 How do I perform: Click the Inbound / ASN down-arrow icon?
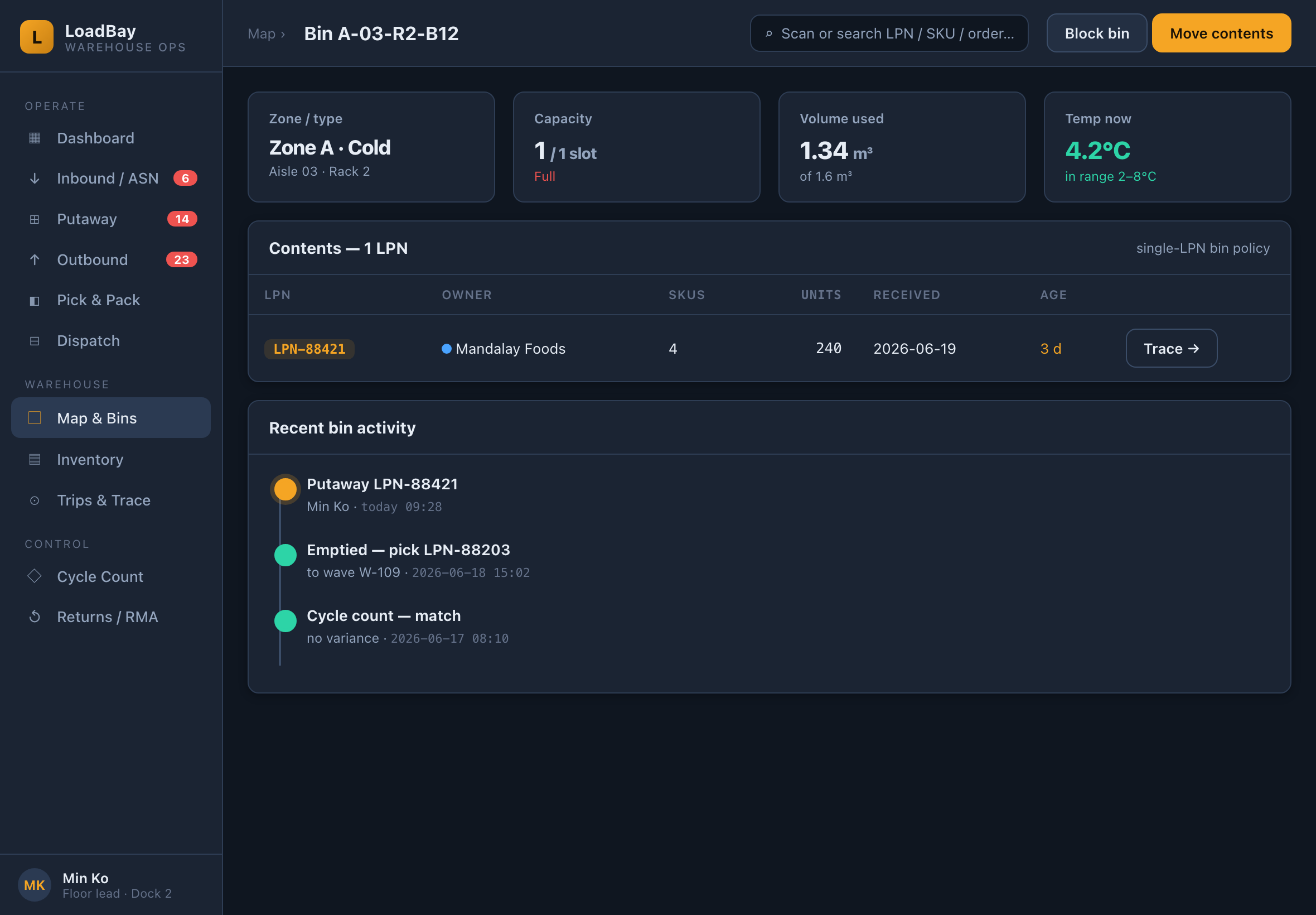[x=35, y=179]
